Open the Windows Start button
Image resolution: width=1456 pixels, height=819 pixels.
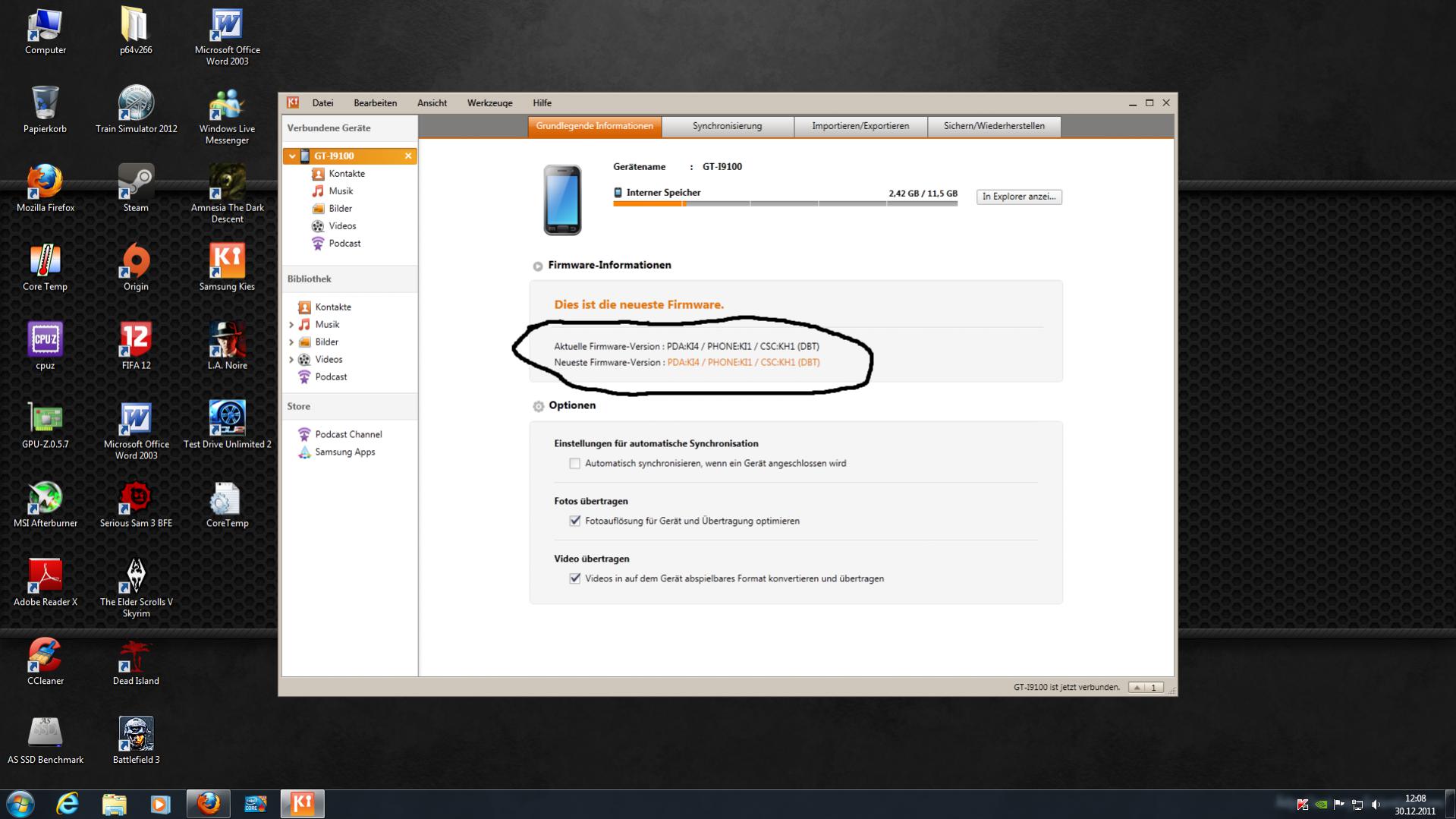(x=20, y=804)
